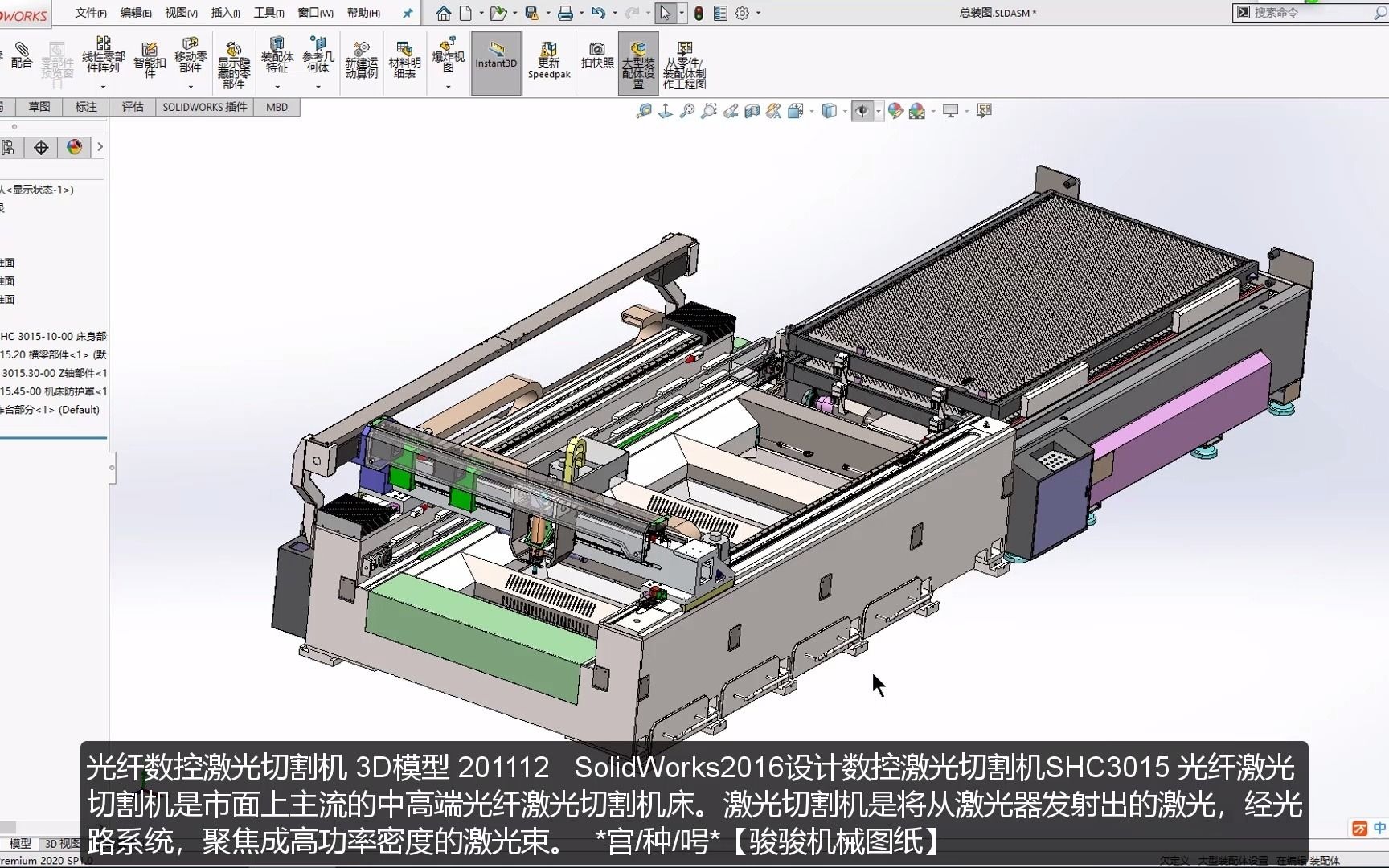Switch to the MBD tab
This screenshot has height=868, width=1389.
tap(277, 107)
